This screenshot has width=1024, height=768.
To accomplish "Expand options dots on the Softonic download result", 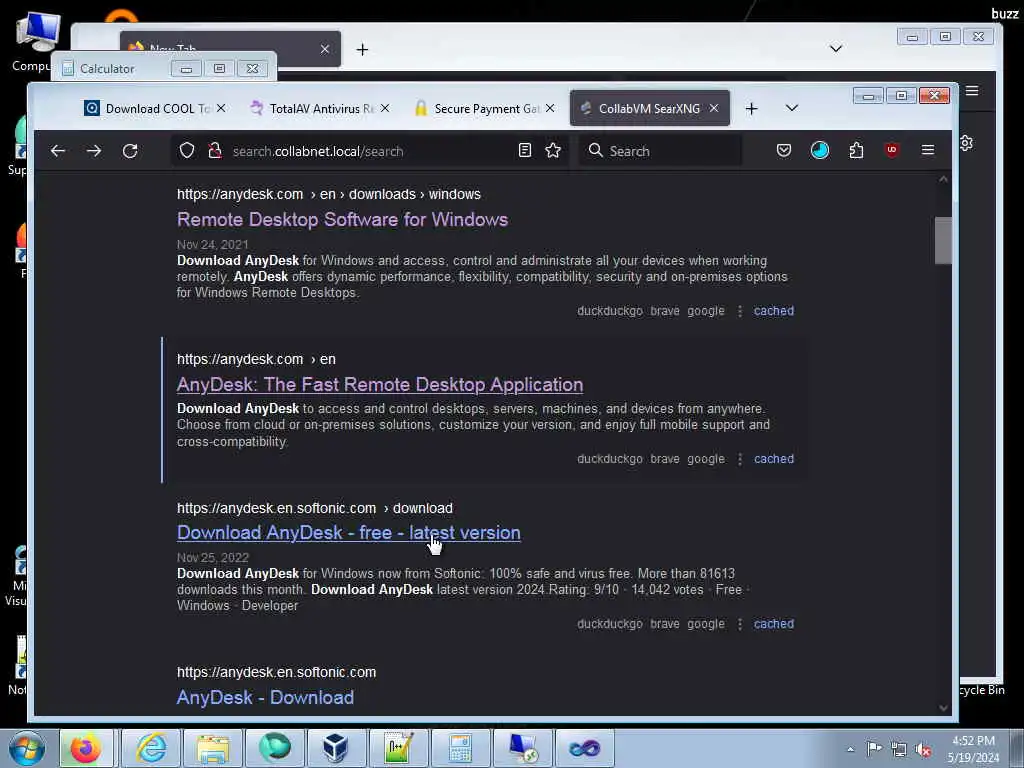I will tap(740, 624).
